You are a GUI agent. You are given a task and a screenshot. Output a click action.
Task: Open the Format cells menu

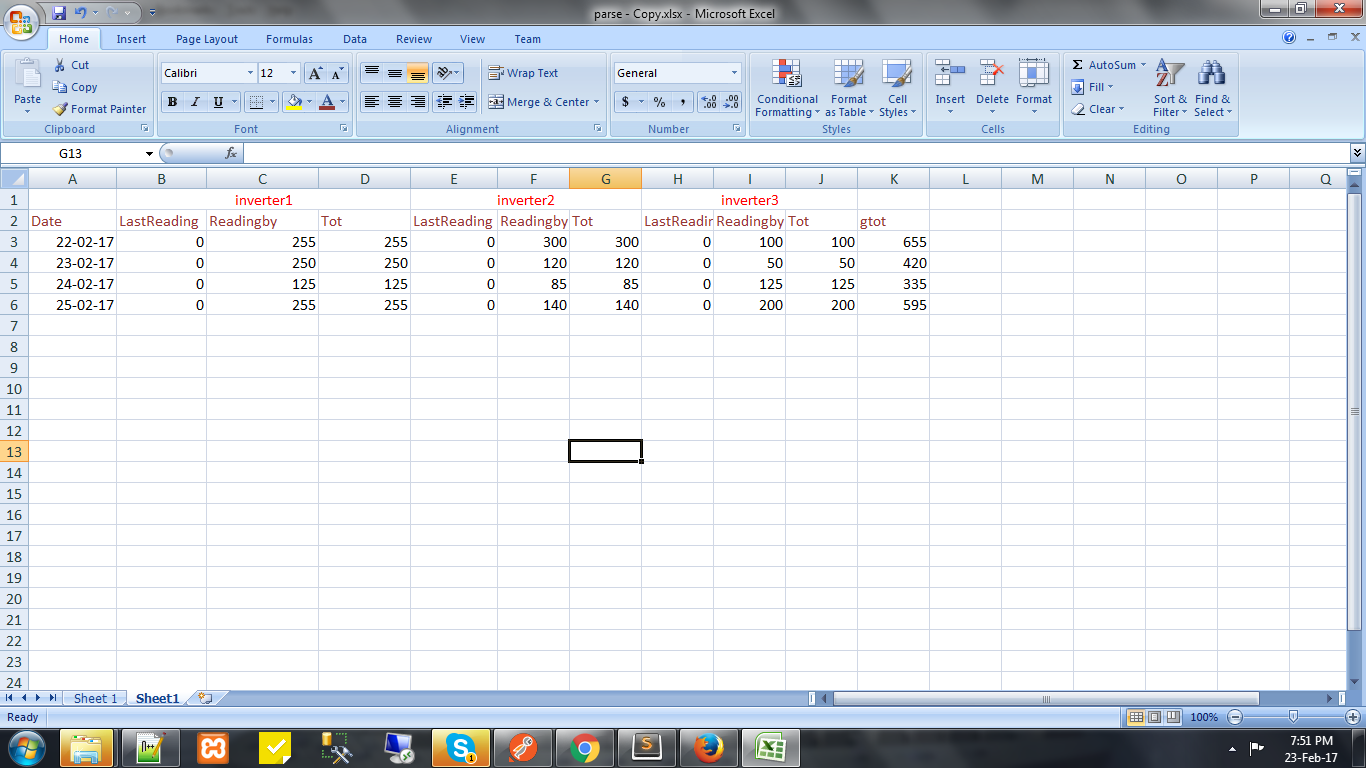(x=1034, y=88)
